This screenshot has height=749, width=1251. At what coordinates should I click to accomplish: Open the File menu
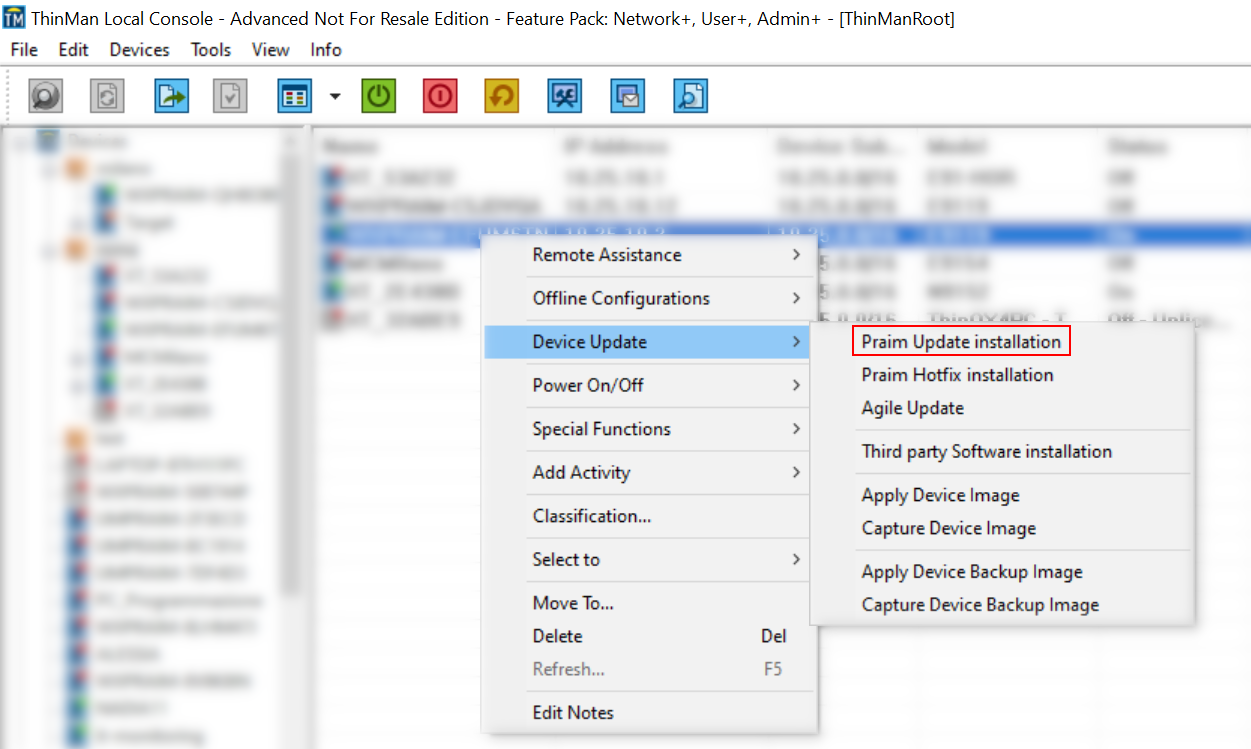point(24,50)
